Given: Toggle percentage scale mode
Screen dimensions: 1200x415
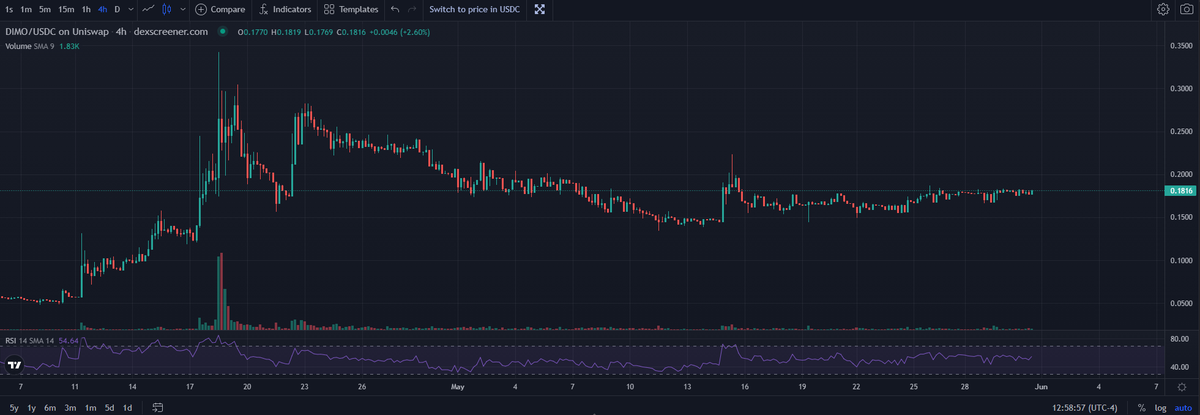Looking at the screenshot, I should coord(1141,407).
